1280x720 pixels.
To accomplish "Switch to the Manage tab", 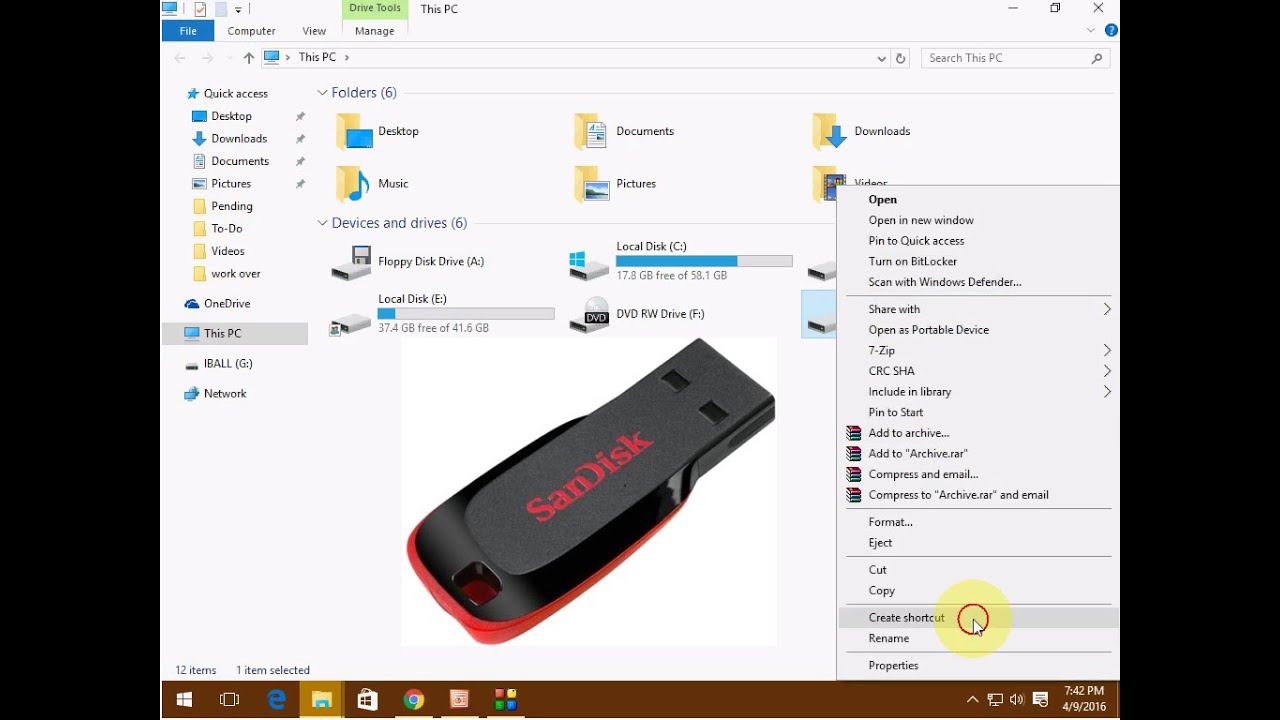I will [x=375, y=31].
